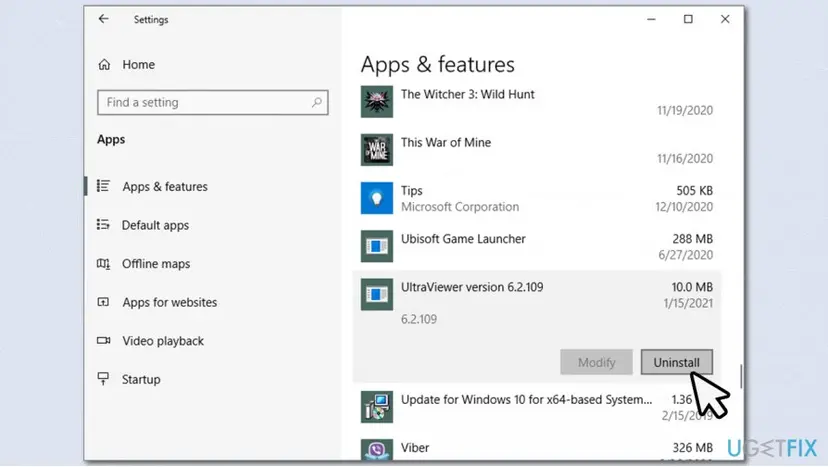This screenshot has width=828, height=467.
Task: Click the Default apps icon
Action: (104, 225)
